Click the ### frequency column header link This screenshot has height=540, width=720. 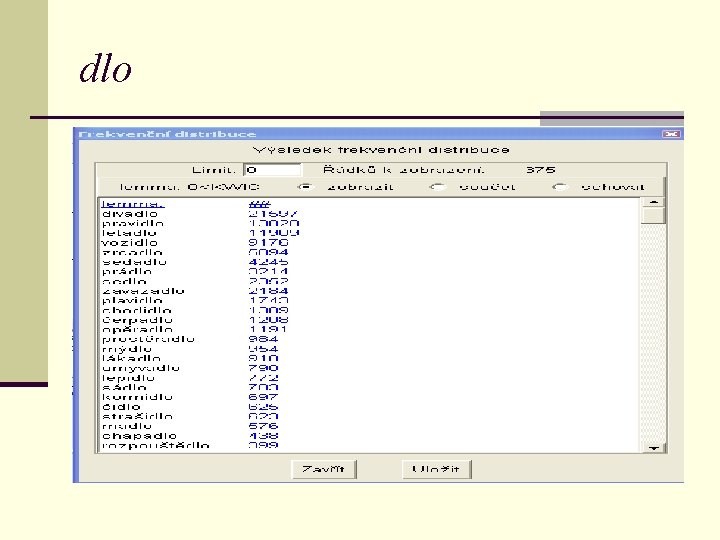point(259,204)
